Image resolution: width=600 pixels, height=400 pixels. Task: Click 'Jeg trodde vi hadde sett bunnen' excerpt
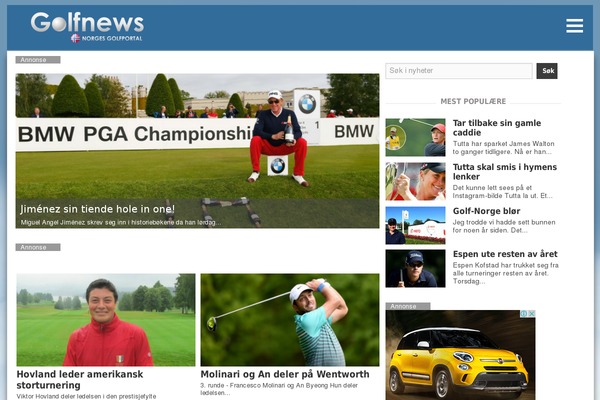click(x=504, y=226)
